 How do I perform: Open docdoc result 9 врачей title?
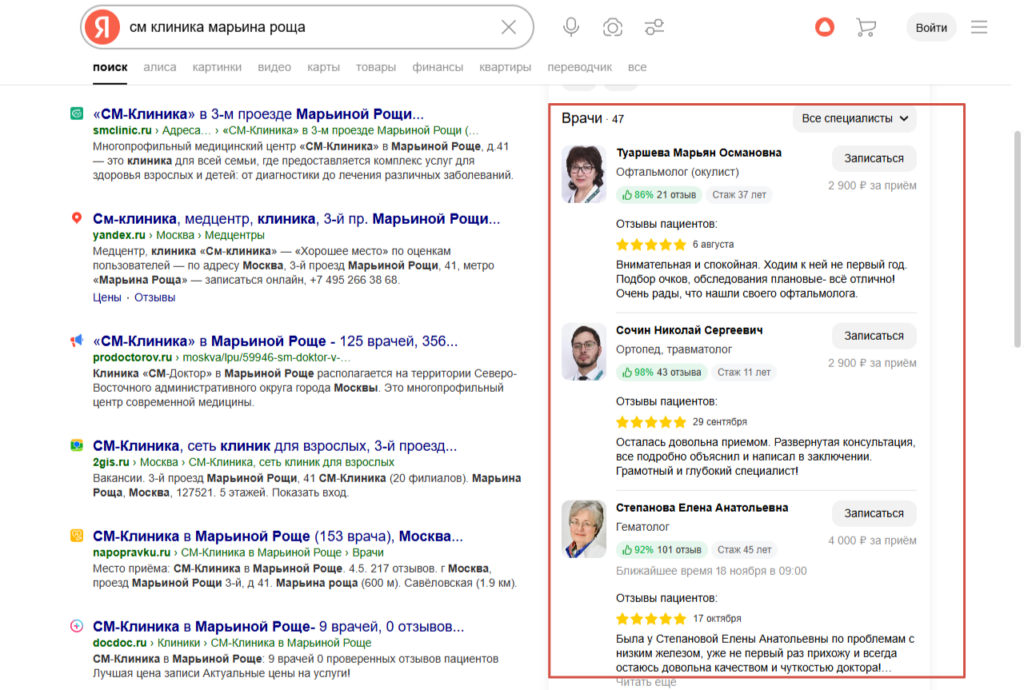pos(278,627)
